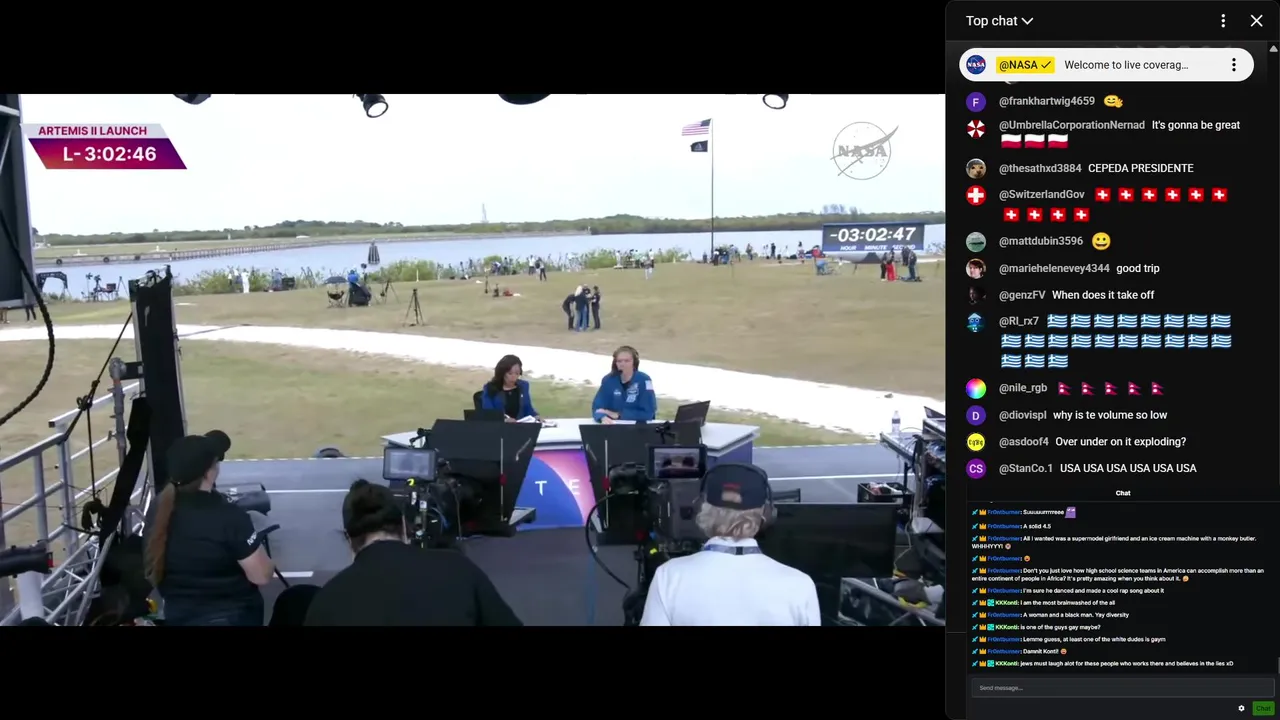
Task: Click the emoji in @frankhartwig4659's message
Action: coord(1113,101)
